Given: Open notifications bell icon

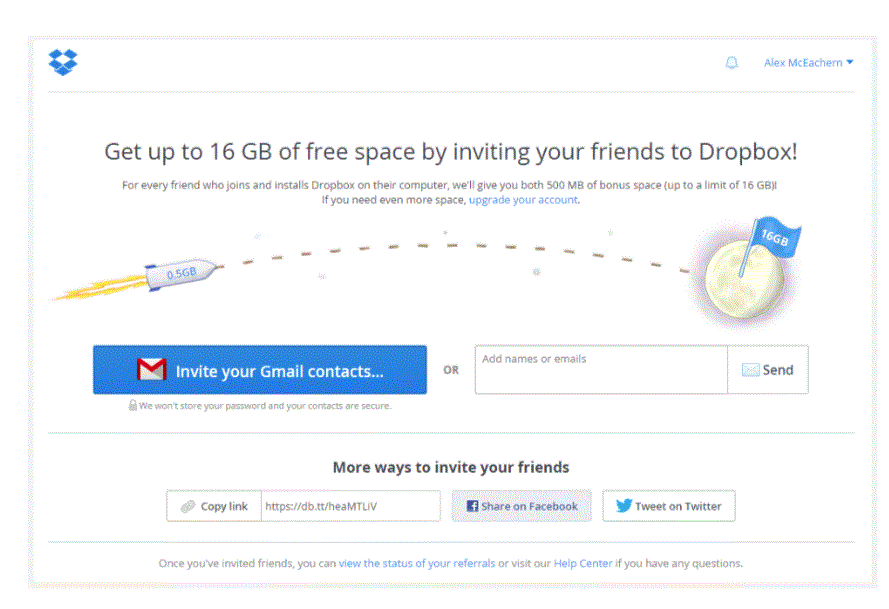Looking at the screenshot, I should pos(731,63).
